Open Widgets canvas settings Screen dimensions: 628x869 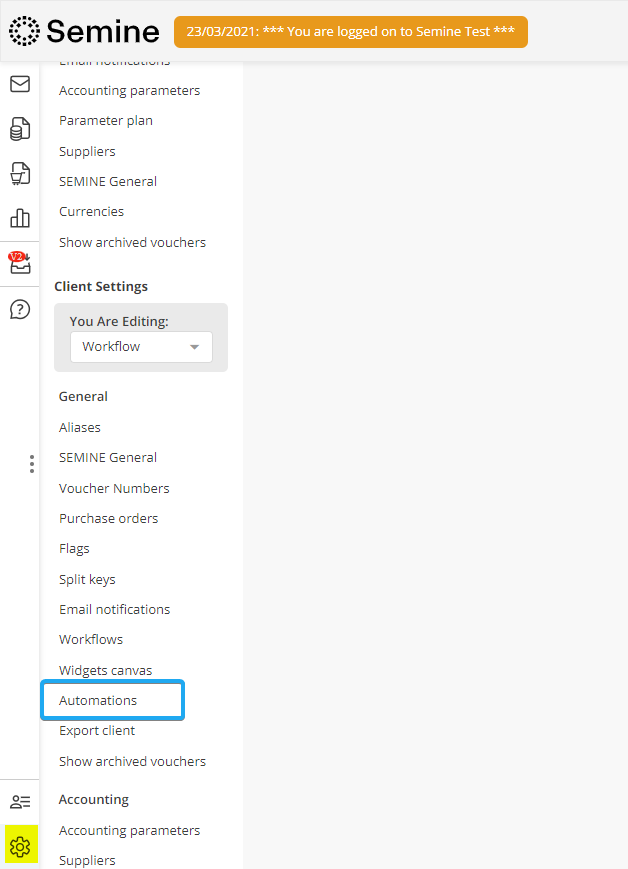105,670
